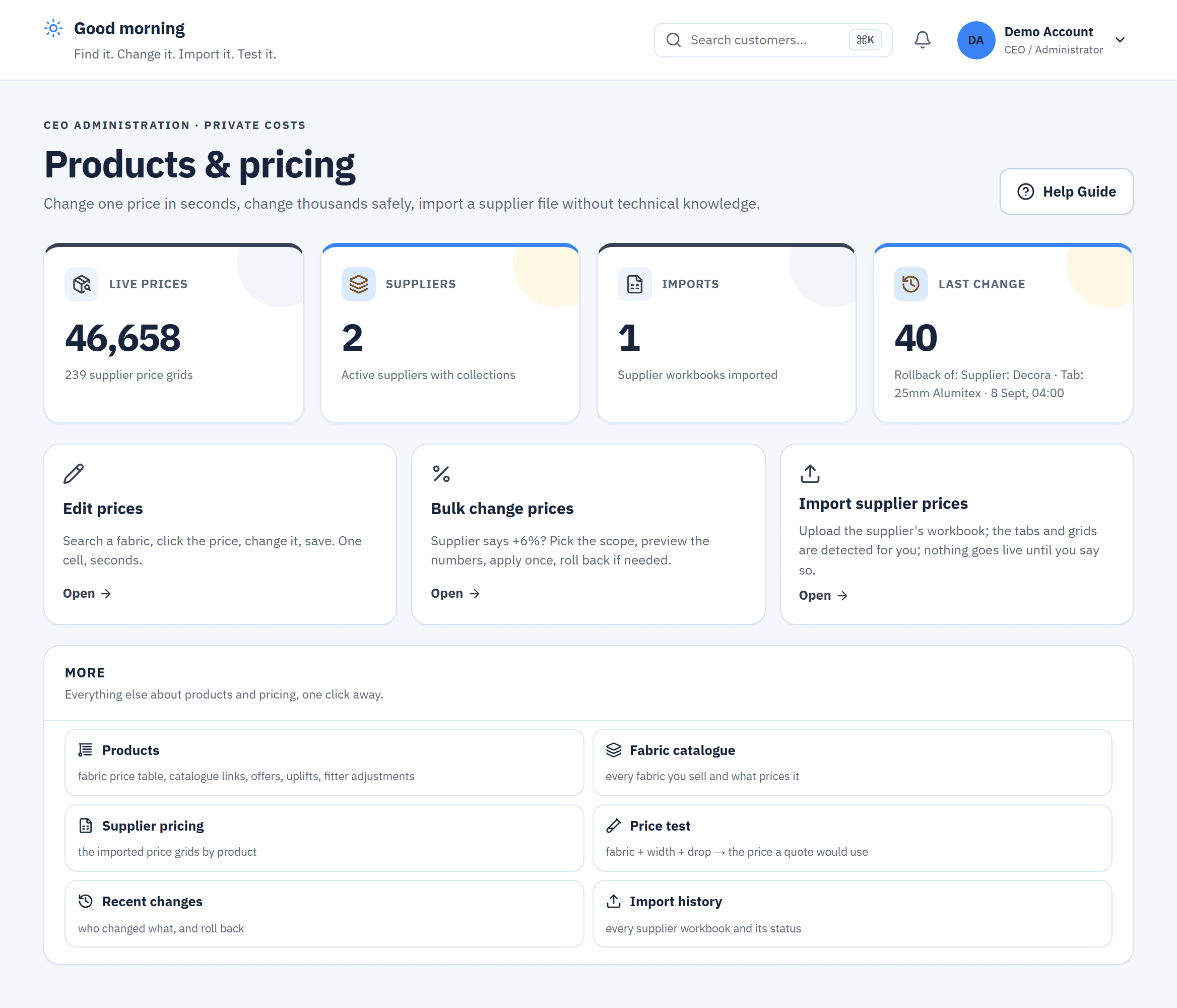Image resolution: width=1177 pixels, height=1008 pixels.
Task: Focus the Search customers field
Action: click(x=772, y=40)
